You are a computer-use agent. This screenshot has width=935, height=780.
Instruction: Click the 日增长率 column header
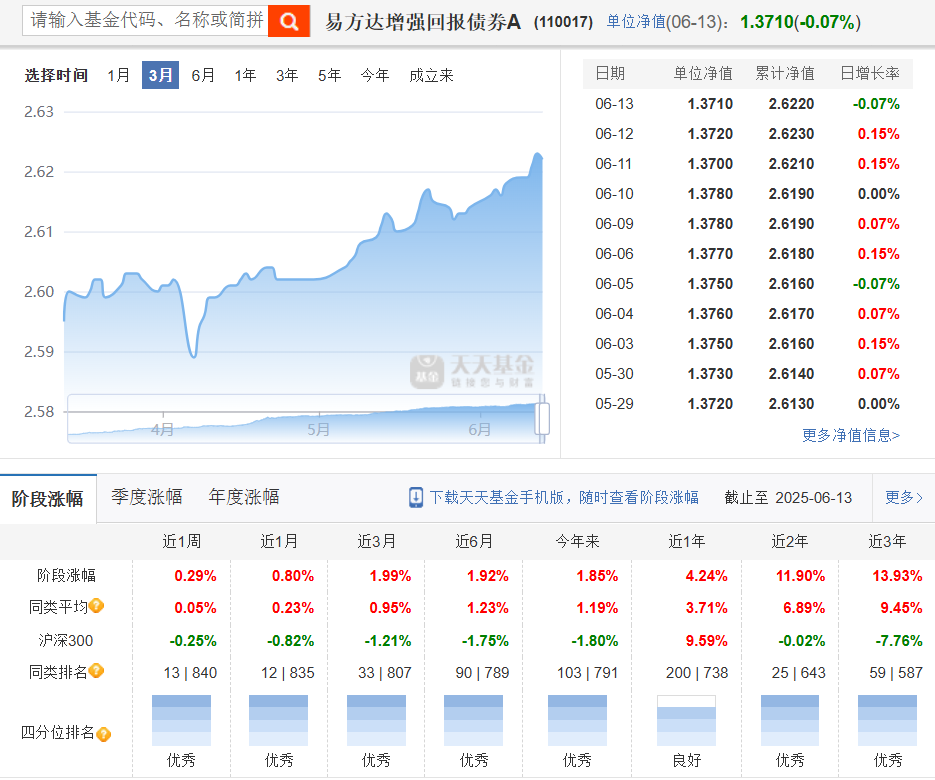click(870, 73)
